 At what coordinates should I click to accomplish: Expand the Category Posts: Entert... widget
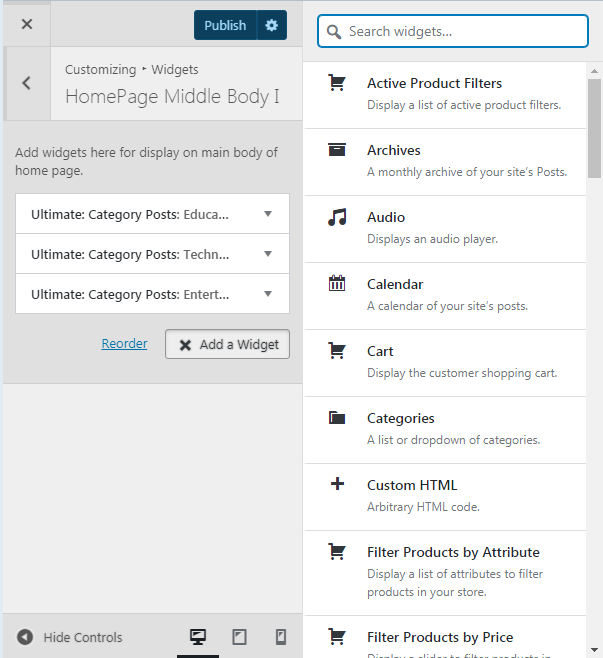coord(268,294)
